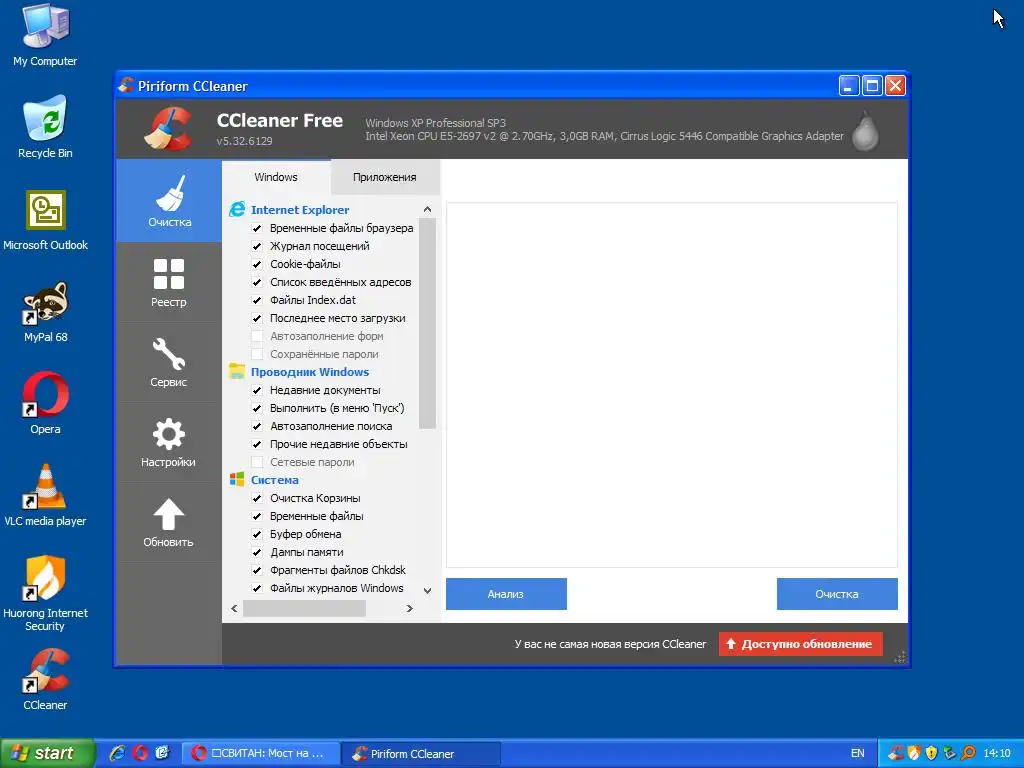
Task: Click the CCleaner logo in header
Action: pos(168,129)
